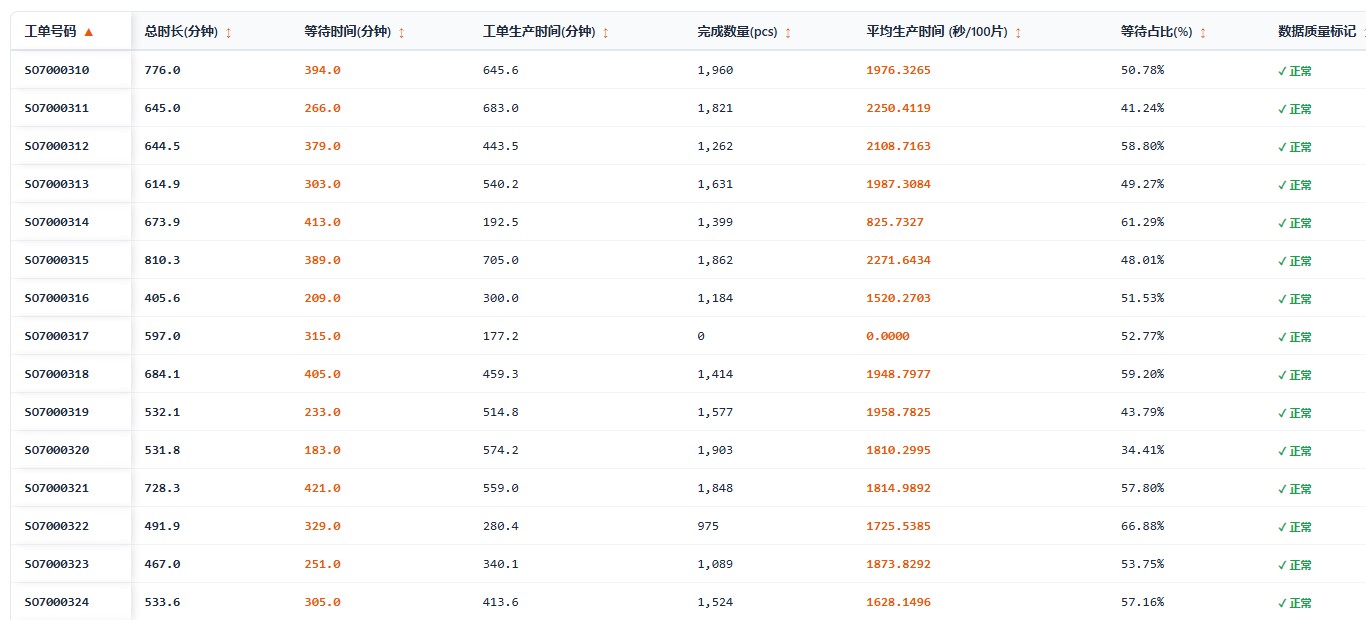This screenshot has height=620, width=1366.
Task: Select the production time value 413.6
Action: (x=501, y=602)
